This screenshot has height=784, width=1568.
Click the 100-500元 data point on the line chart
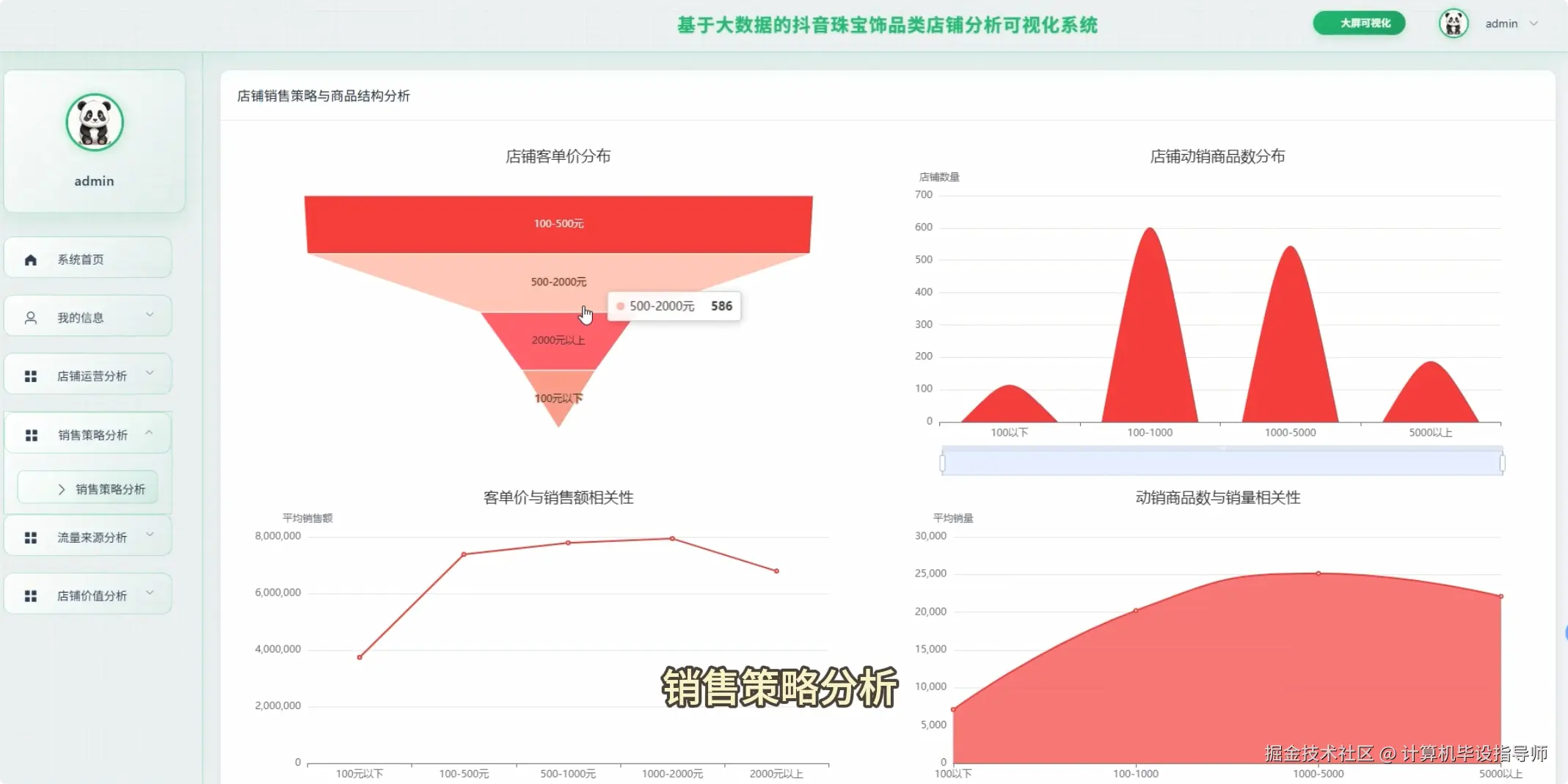click(464, 554)
